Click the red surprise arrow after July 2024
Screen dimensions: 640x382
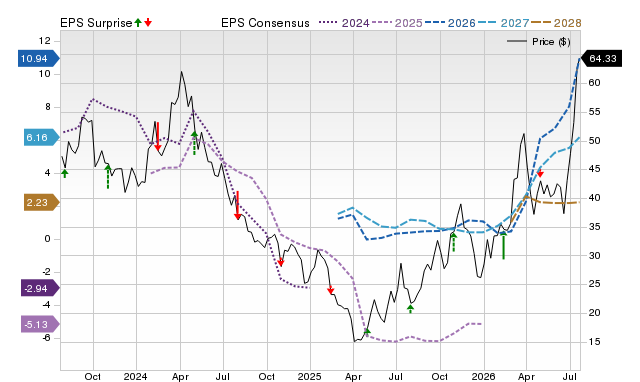point(237,205)
